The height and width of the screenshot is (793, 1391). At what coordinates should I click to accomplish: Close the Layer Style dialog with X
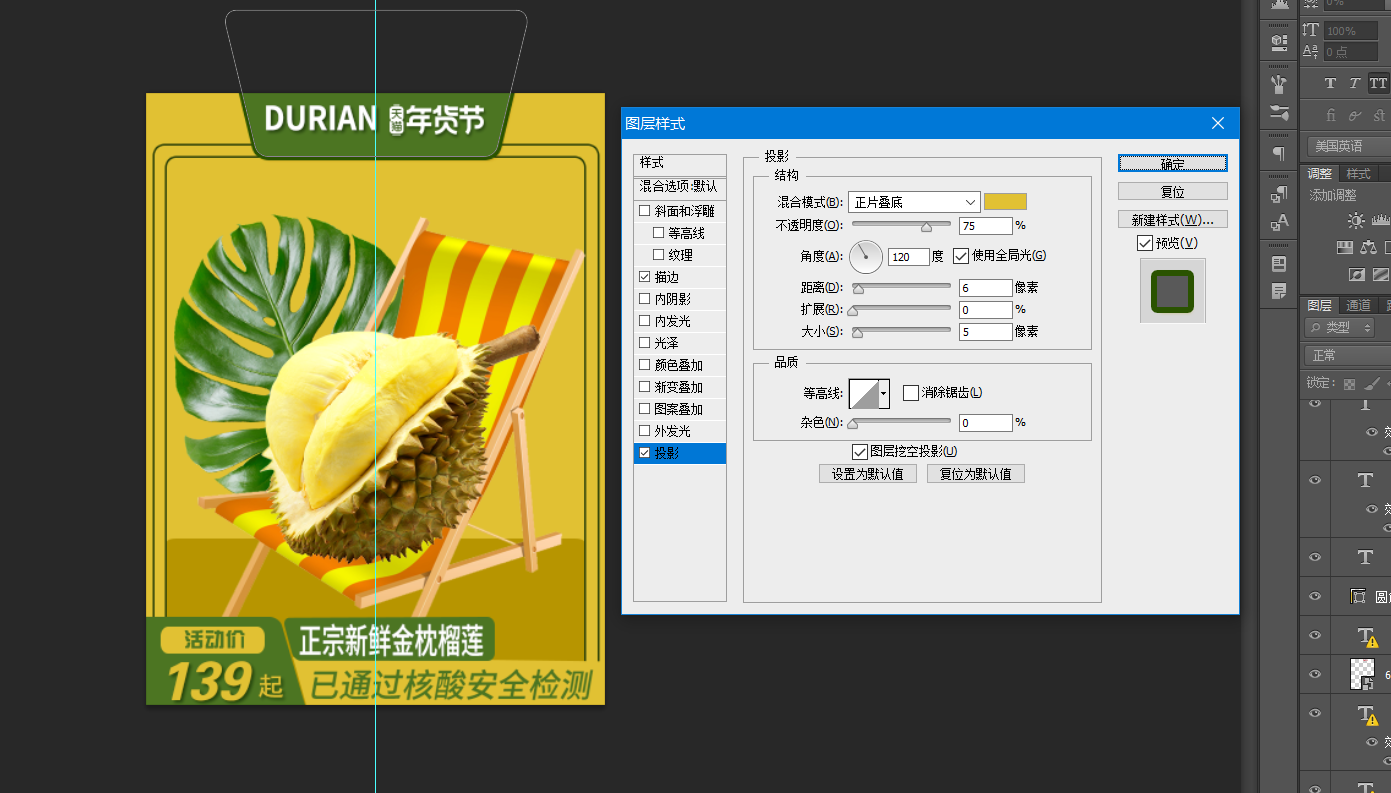coord(1218,123)
